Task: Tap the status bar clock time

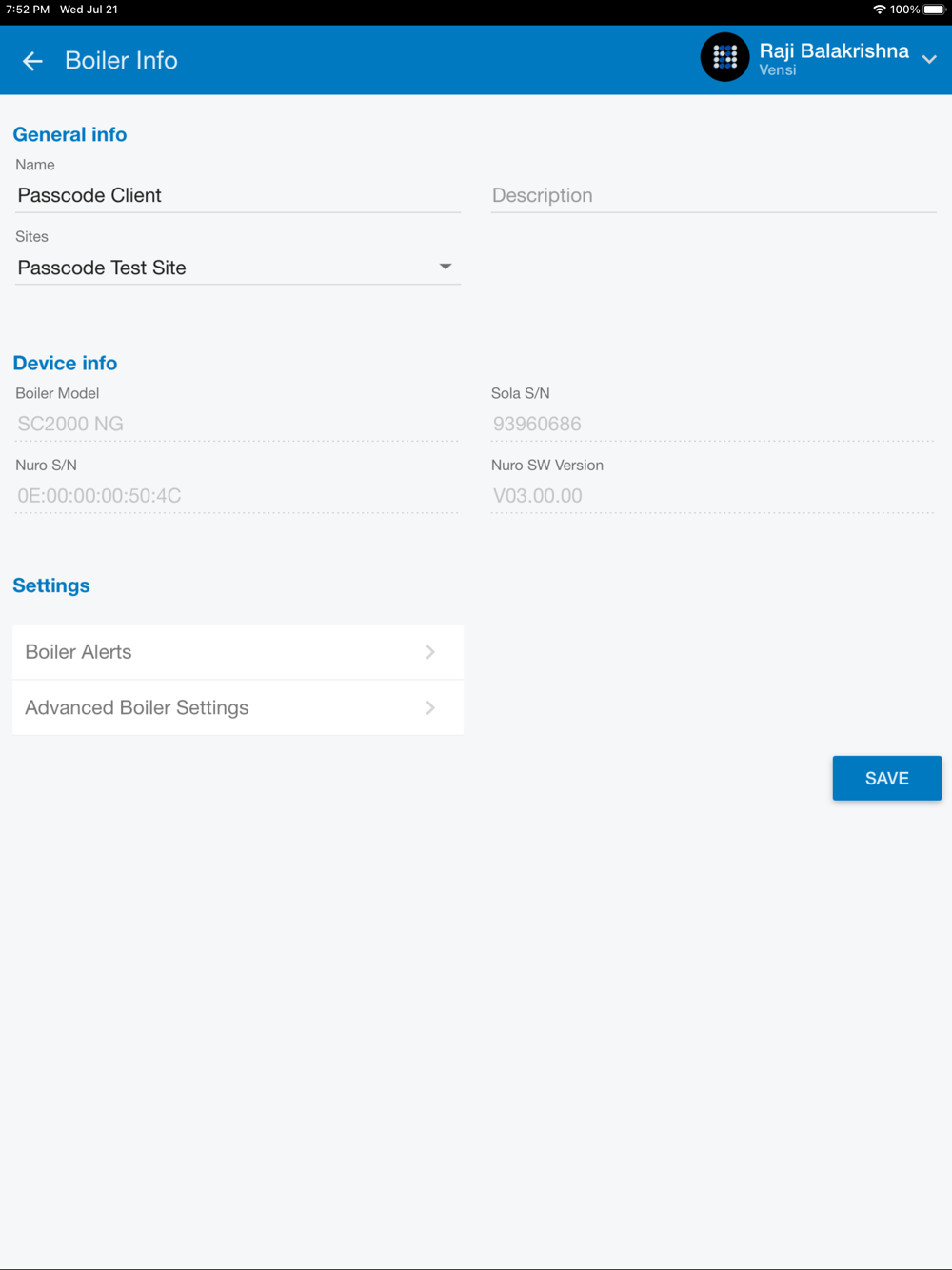Action: [28, 10]
